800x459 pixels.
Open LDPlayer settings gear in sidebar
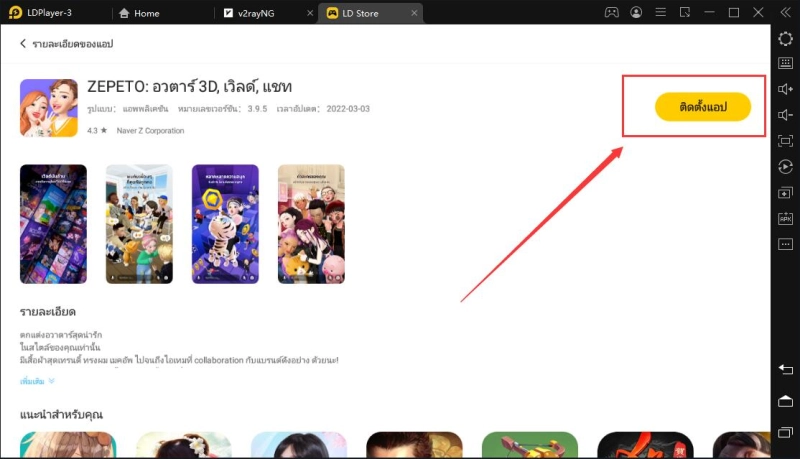point(785,39)
